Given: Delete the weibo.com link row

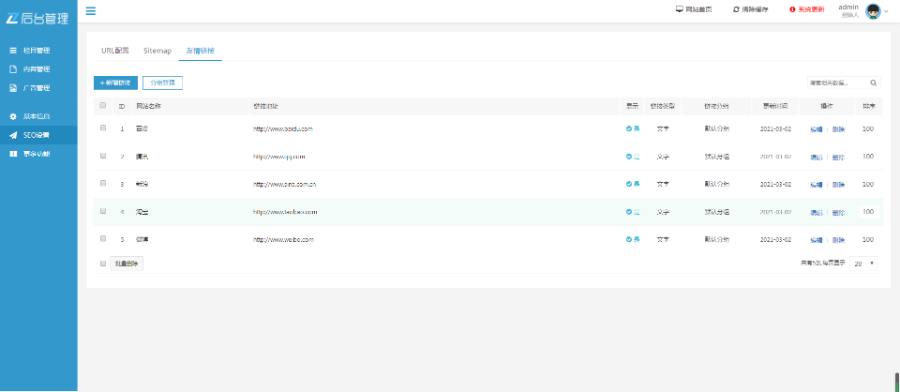Looking at the screenshot, I should click(x=839, y=240).
